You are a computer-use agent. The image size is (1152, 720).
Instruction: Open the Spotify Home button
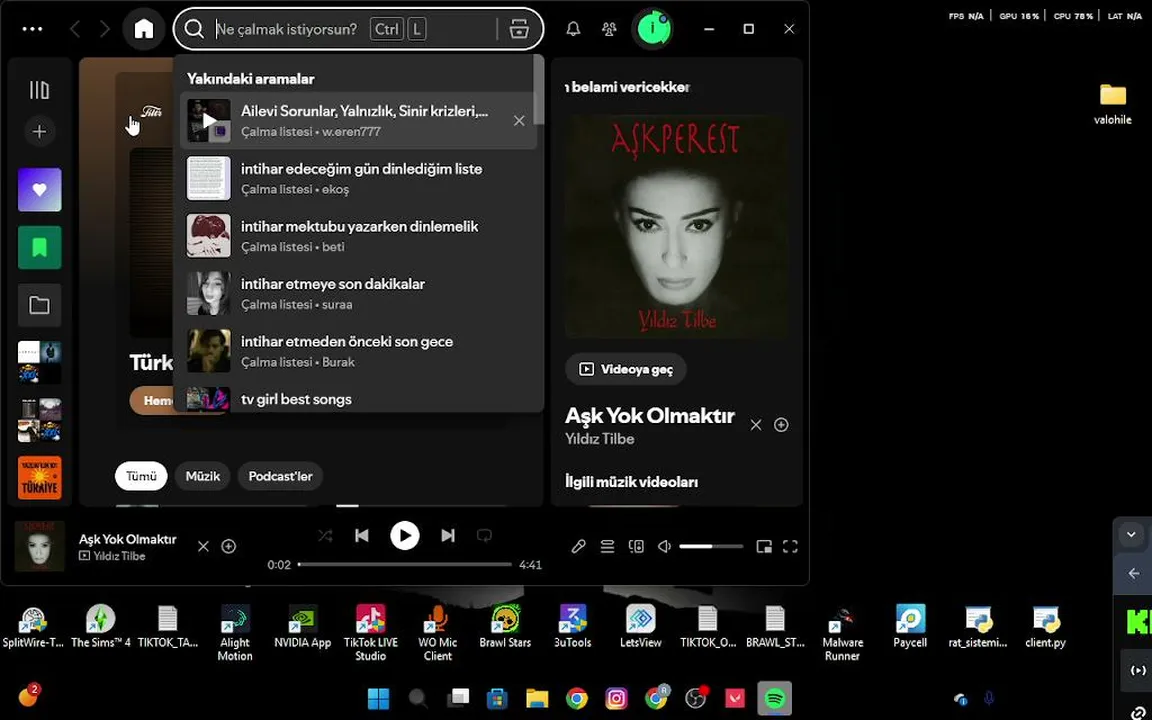[x=144, y=29]
